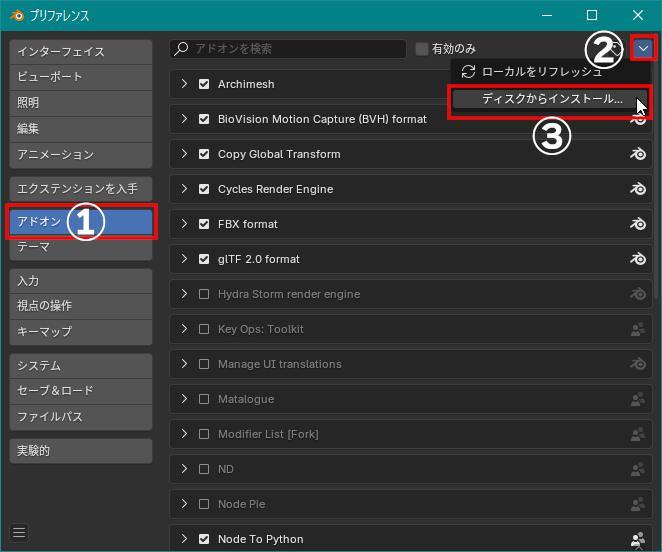Click community icon on ND row
Image resolution: width=662 pixels, height=552 pixels.
(638, 469)
